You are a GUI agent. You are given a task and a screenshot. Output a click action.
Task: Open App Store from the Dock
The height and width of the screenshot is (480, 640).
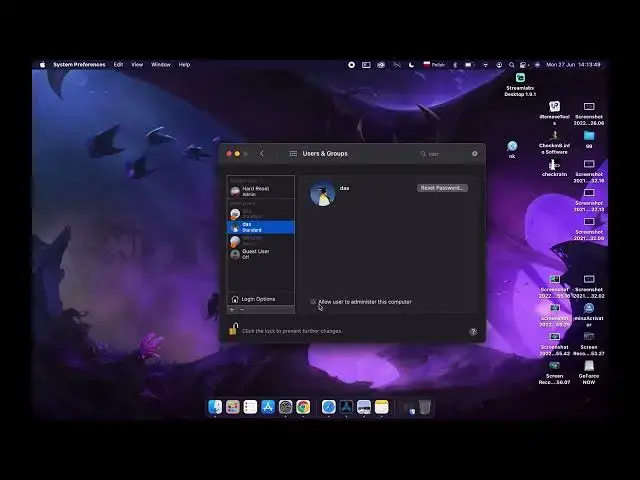[268, 407]
